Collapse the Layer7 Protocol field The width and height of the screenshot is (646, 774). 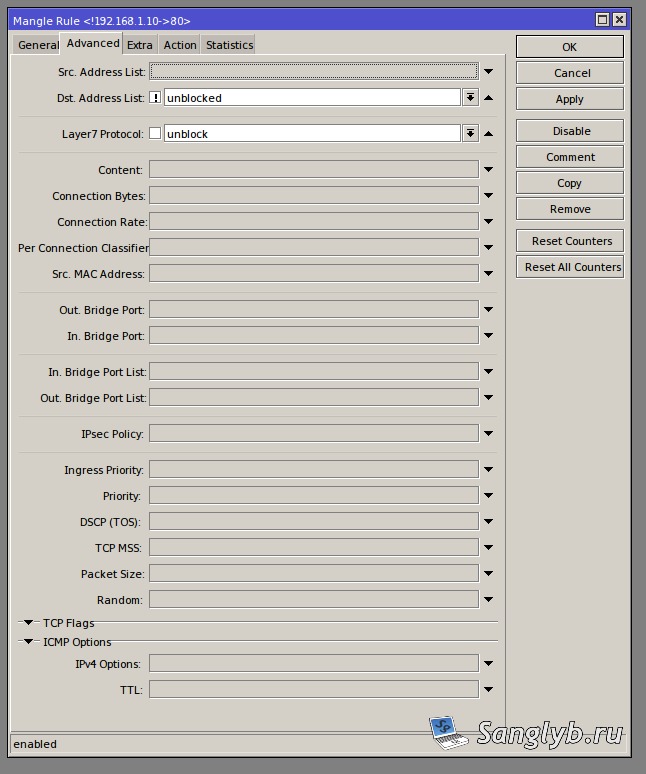click(x=489, y=133)
